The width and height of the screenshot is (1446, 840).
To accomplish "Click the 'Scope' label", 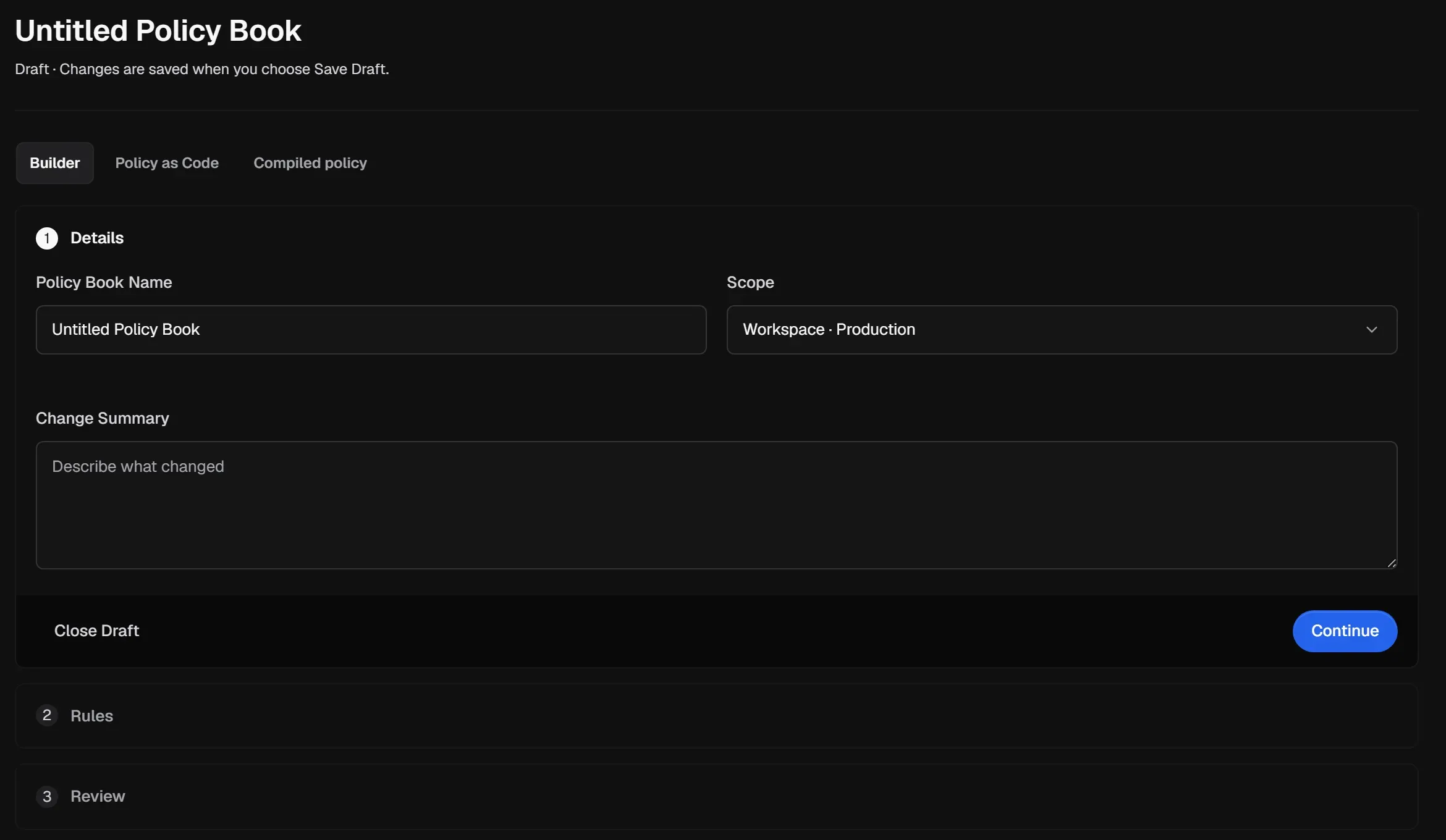I will point(750,282).
